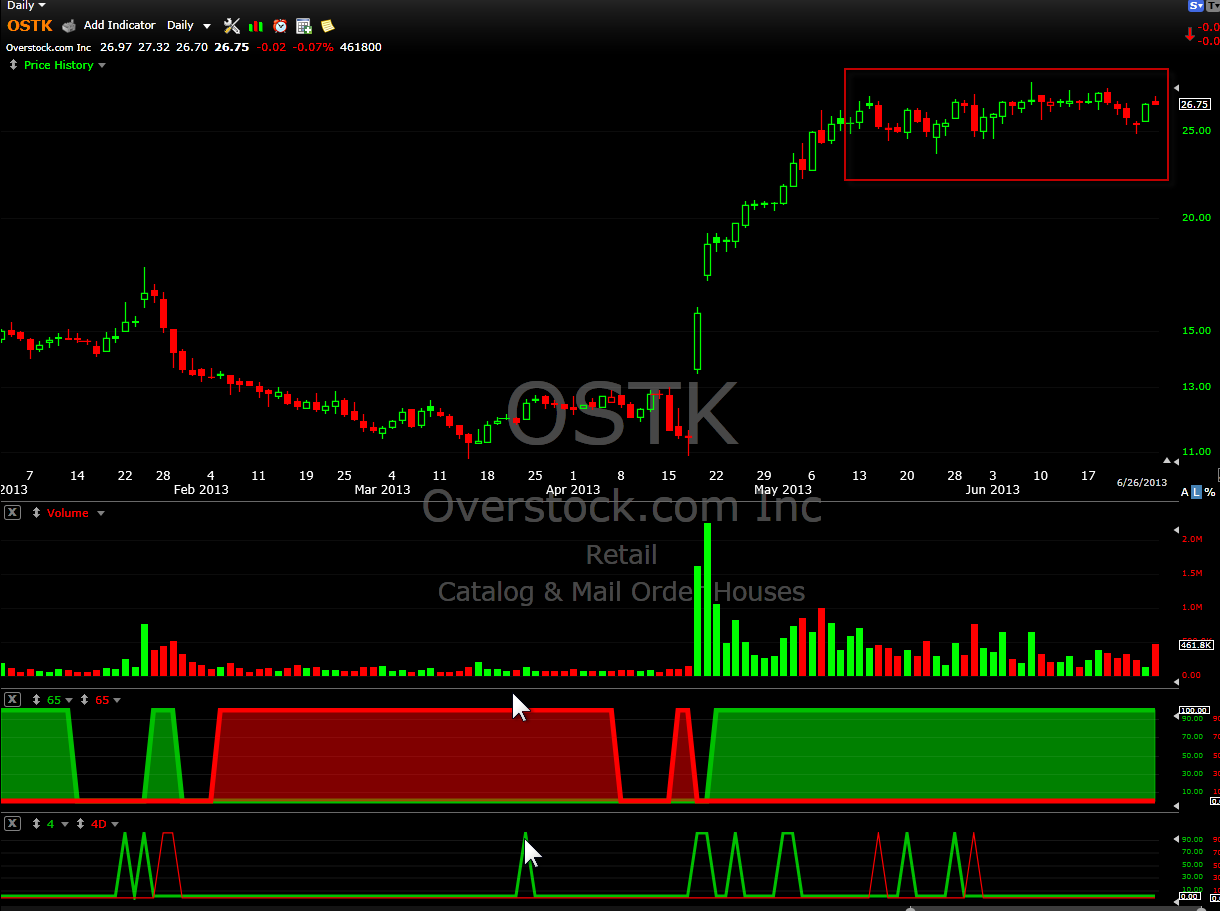Screen dimensions: 1220x911
Task: Expand the Volume indicator dropdown arrow
Action: pyautogui.click(x=101, y=513)
